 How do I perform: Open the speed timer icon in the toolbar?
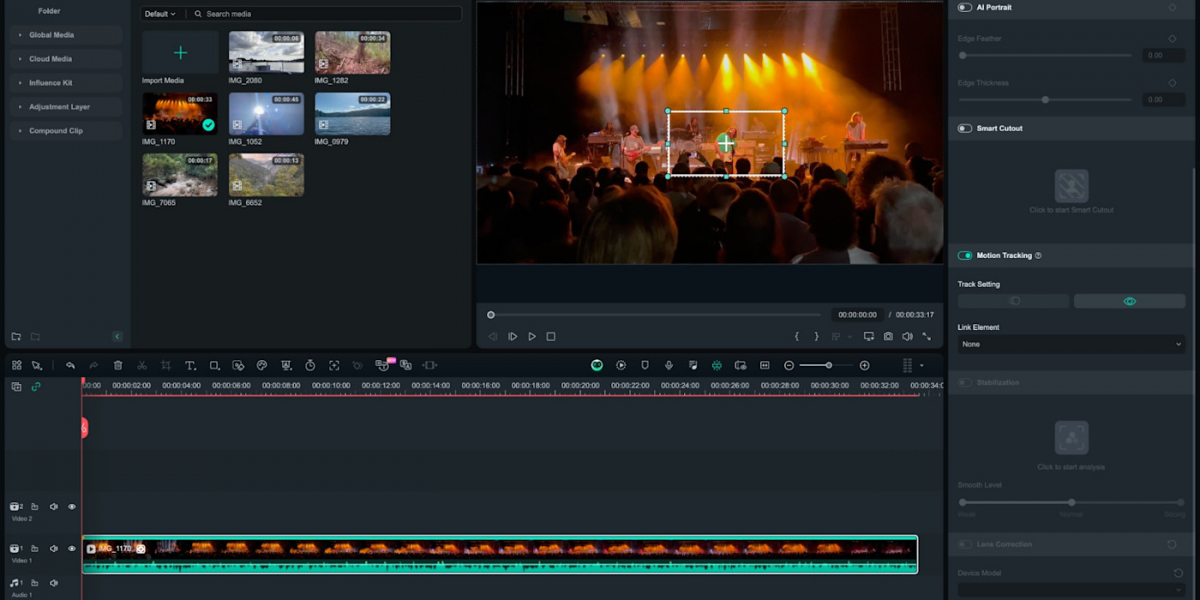click(310, 366)
